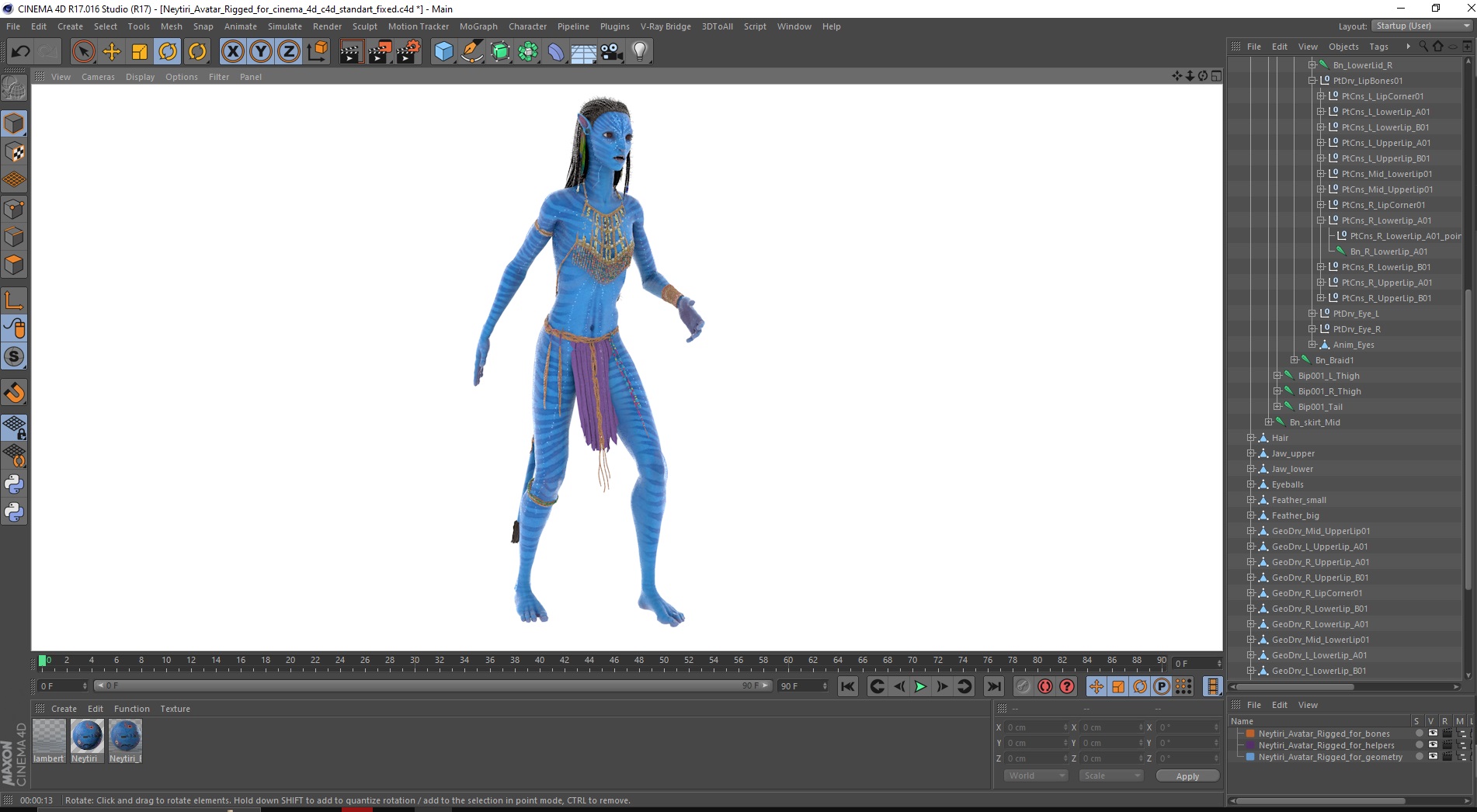Image resolution: width=1477 pixels, height=812 pixels.
Task: Add a Light object
Action: (x=640, y=52)
